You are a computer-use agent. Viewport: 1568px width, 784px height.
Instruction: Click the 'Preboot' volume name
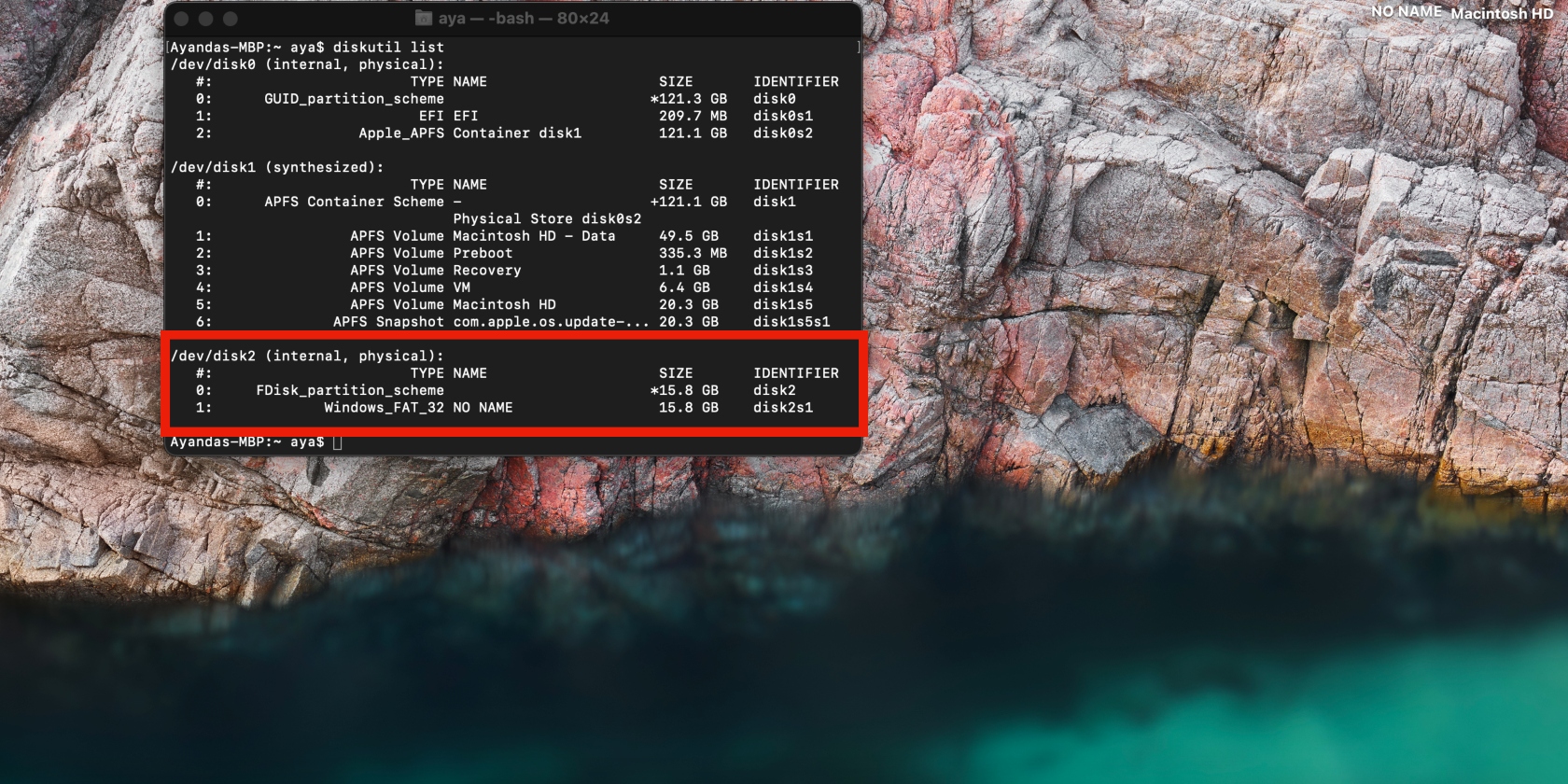pyautogui.click(x=483, y=253)
